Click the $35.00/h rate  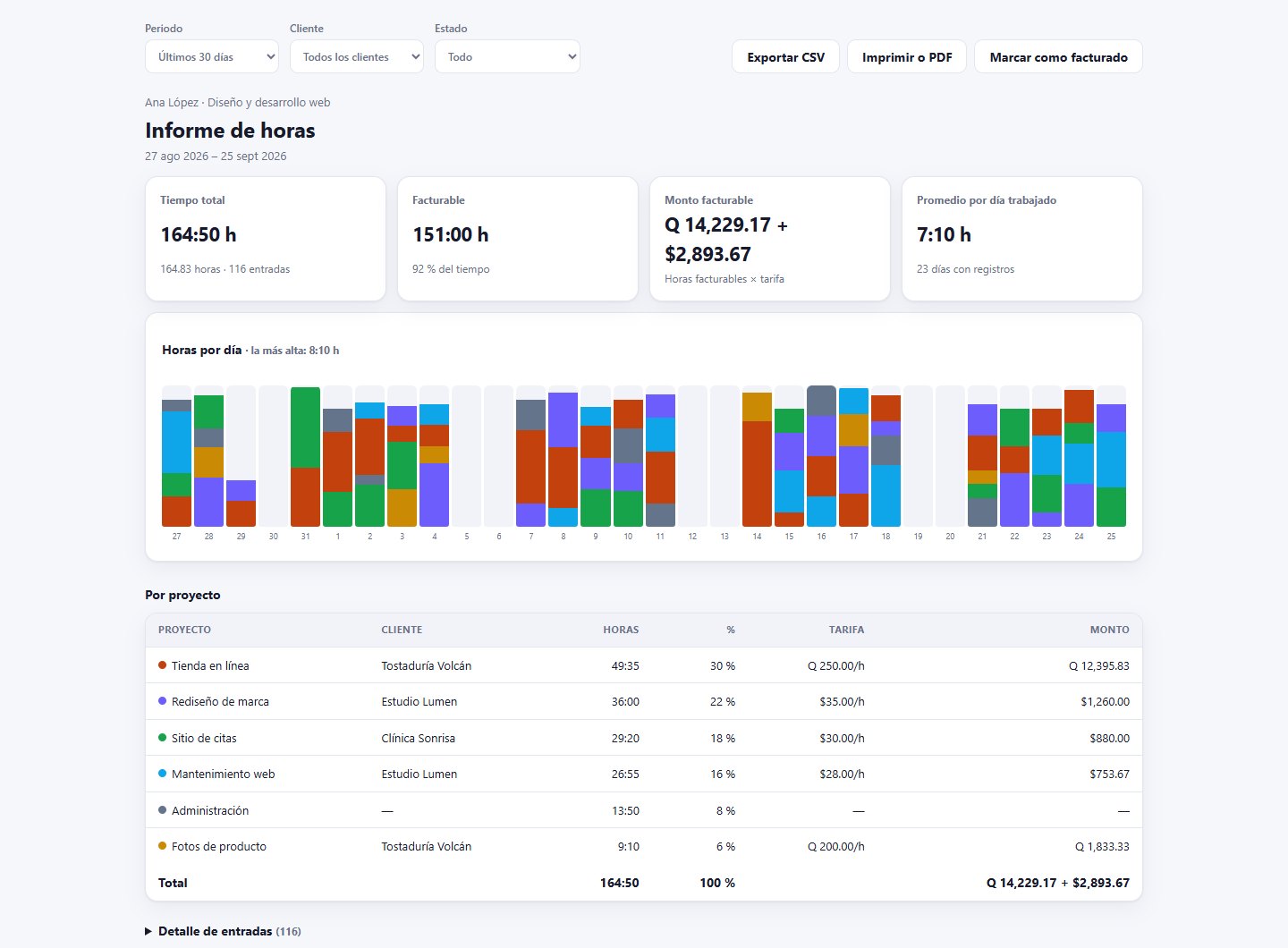tap(843, 702)
